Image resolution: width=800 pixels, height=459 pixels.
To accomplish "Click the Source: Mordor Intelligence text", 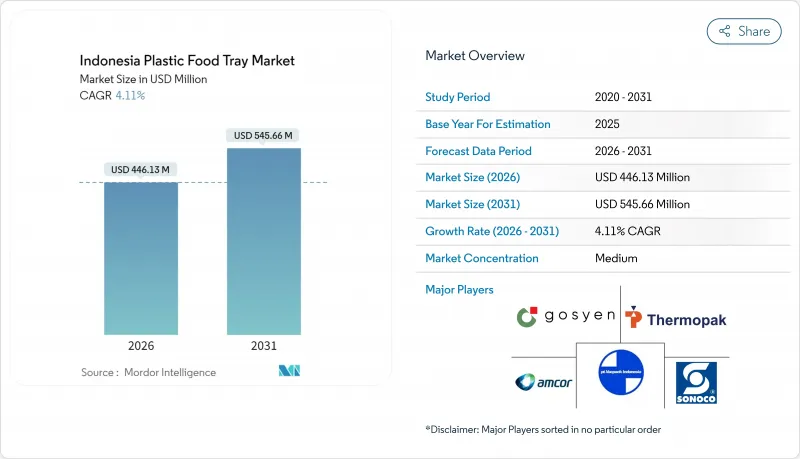I will coord(148,372).
